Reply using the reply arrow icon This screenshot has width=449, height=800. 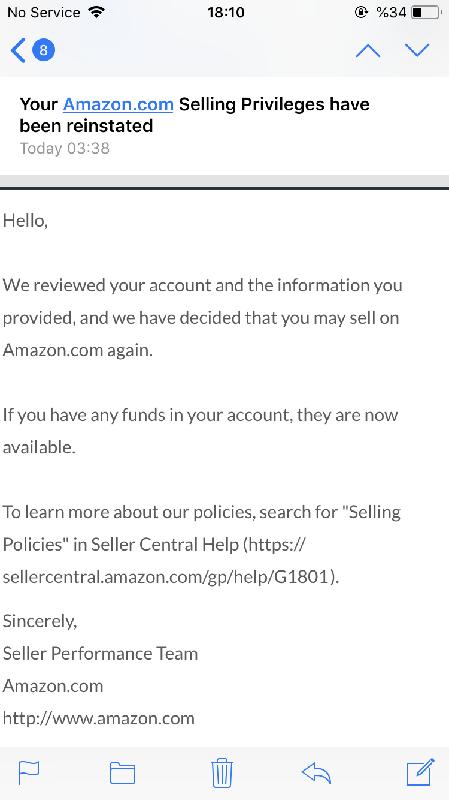(316, 773)
